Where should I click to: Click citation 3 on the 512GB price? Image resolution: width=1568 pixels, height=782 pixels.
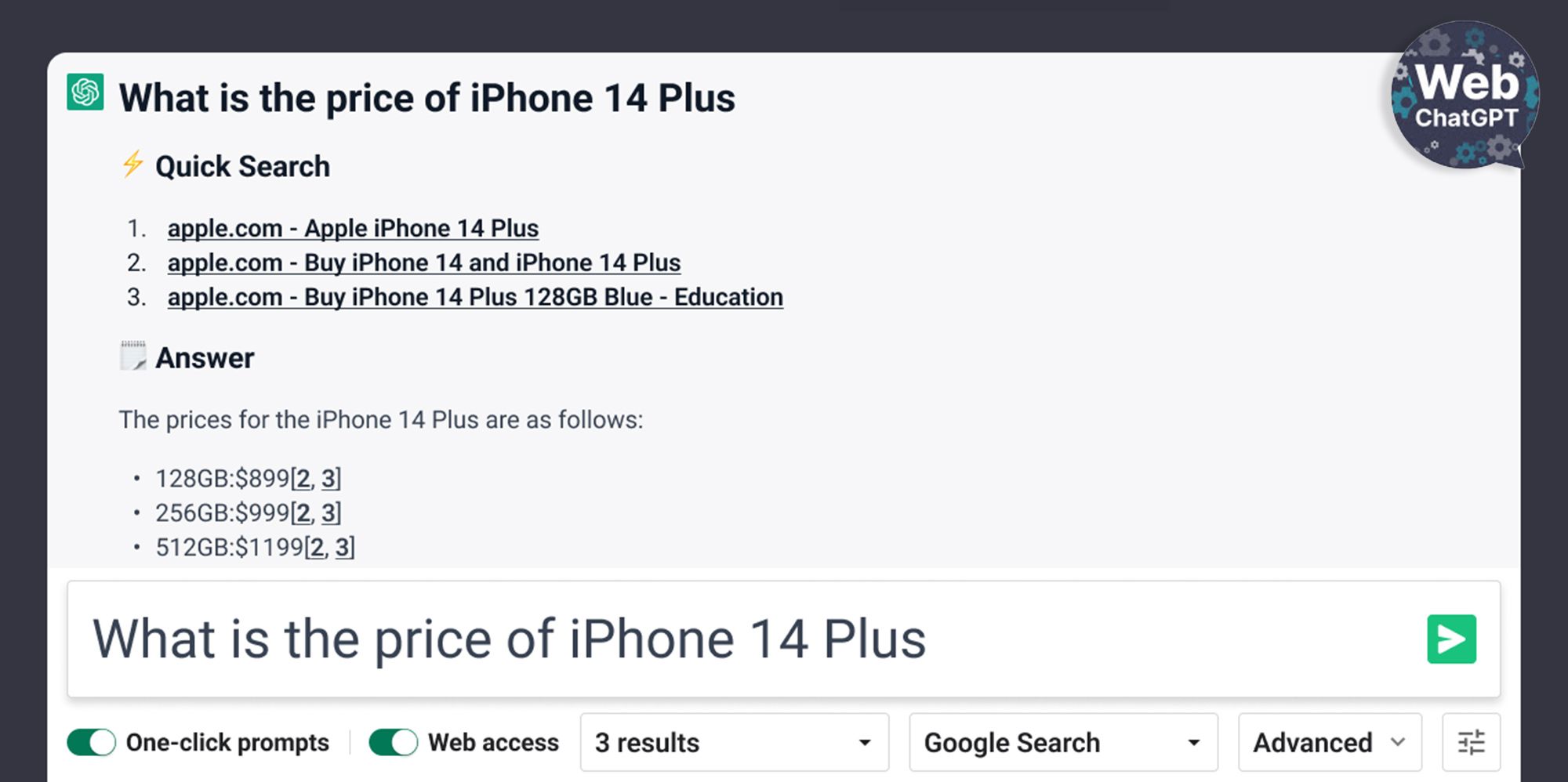coord(343,547)
